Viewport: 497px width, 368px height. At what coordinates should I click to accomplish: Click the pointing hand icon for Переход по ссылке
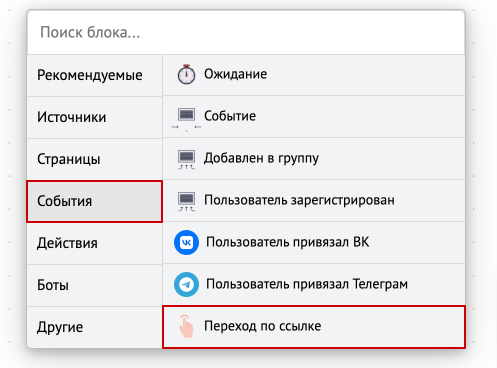(x=186, y=326)
